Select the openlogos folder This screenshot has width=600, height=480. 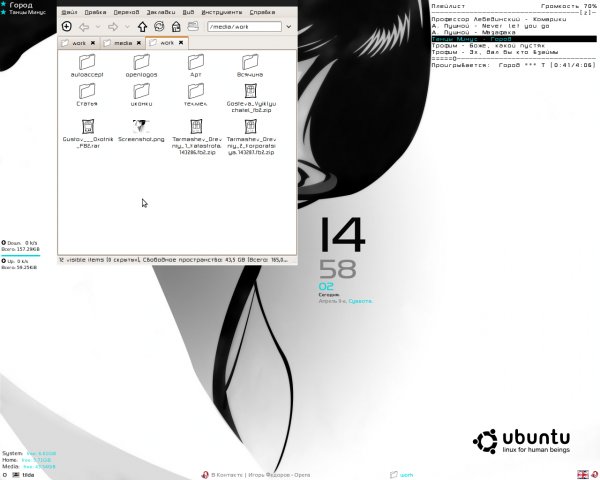coord(141,63)
